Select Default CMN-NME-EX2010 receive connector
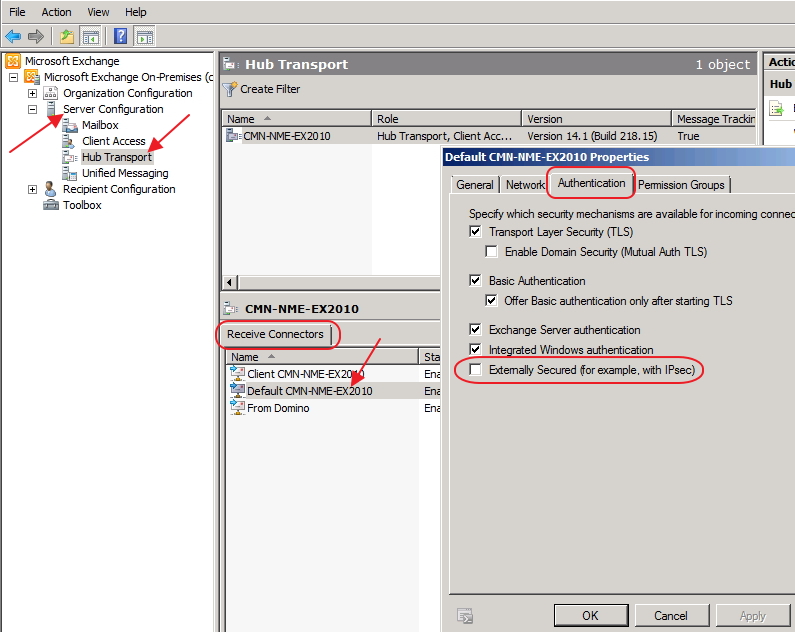Screen dimensions: 795x632 tap(309, 391)
